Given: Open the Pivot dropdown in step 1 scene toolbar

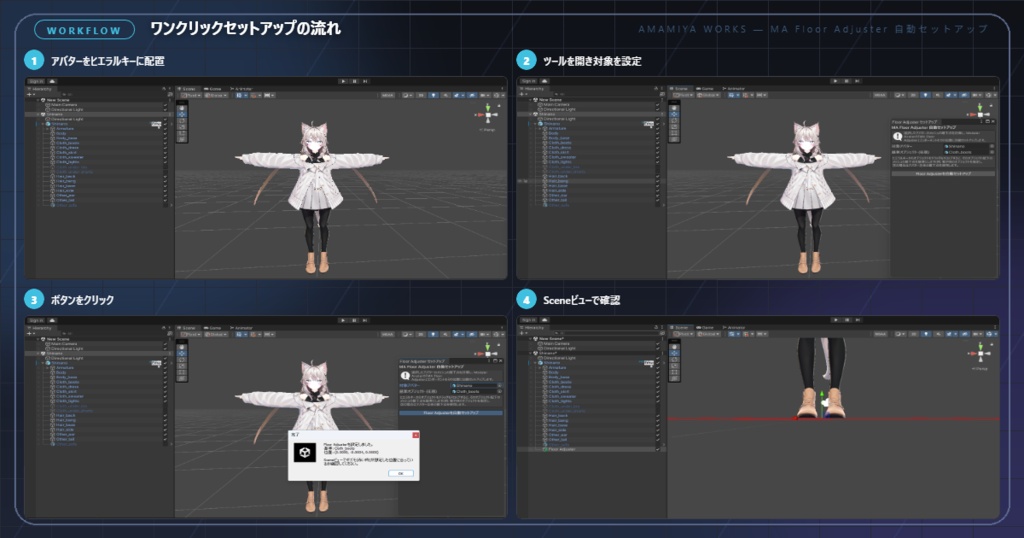Looking at the screenshot, I should (x=191, y=95).
